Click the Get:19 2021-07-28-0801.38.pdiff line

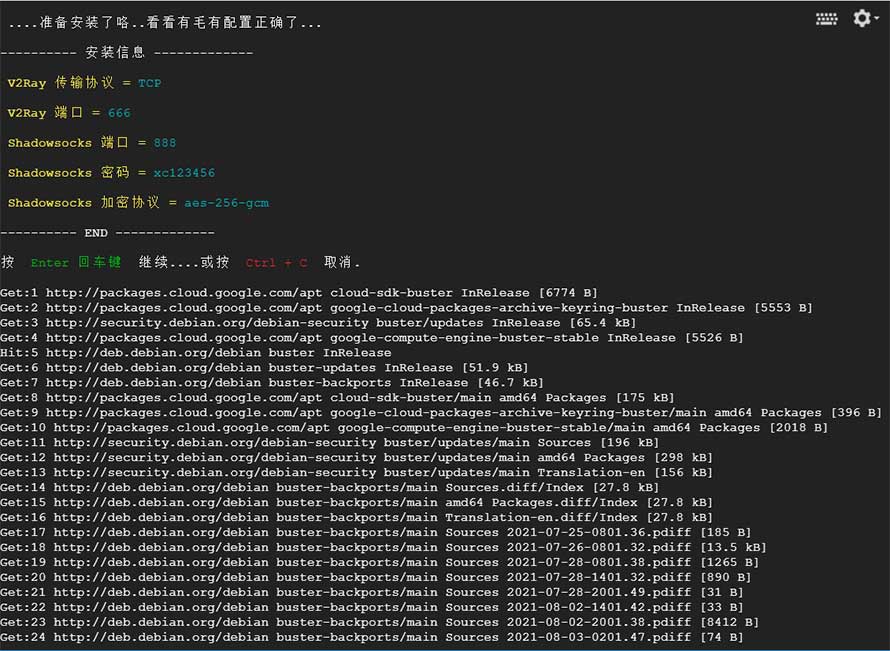tap(380, 562)
